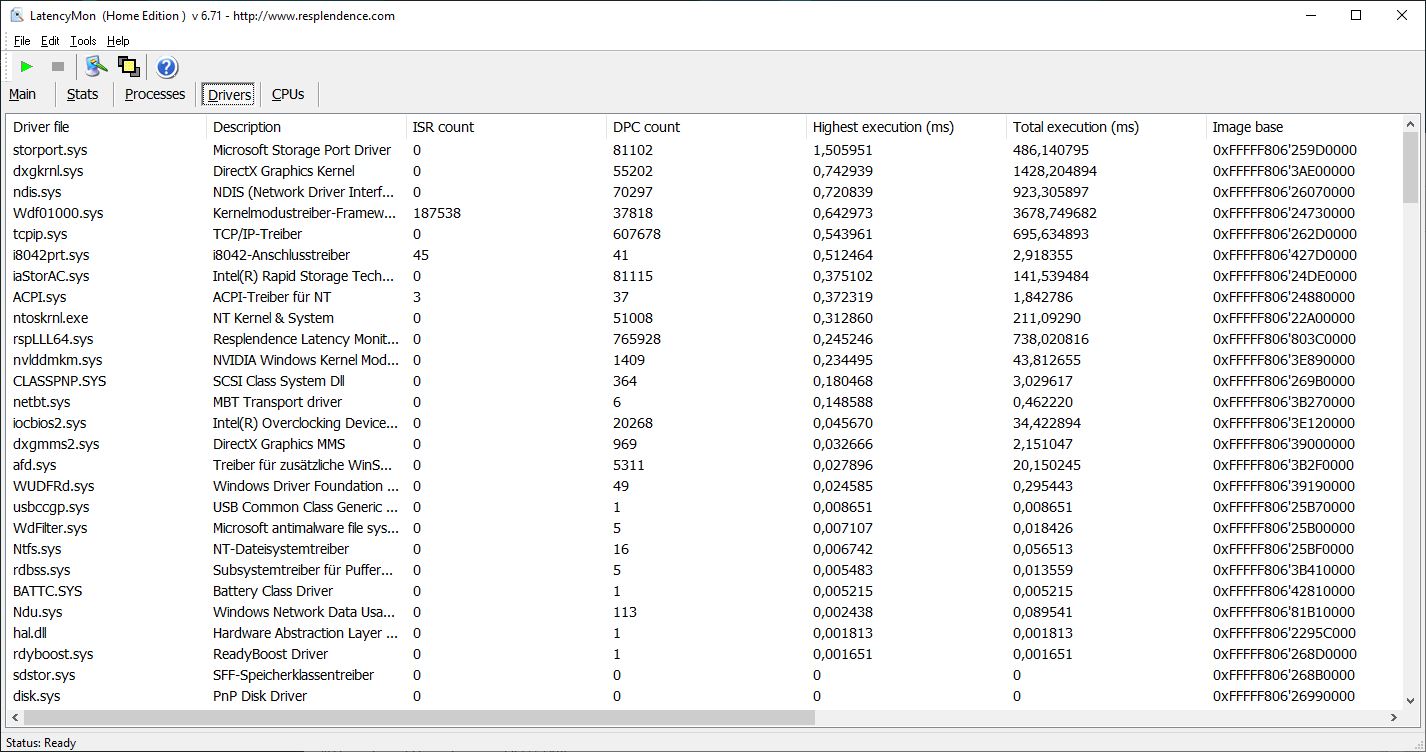
Task: Select the WUDFRd.sys driver row
Action: pyautogui.click(x=704, y=486)
